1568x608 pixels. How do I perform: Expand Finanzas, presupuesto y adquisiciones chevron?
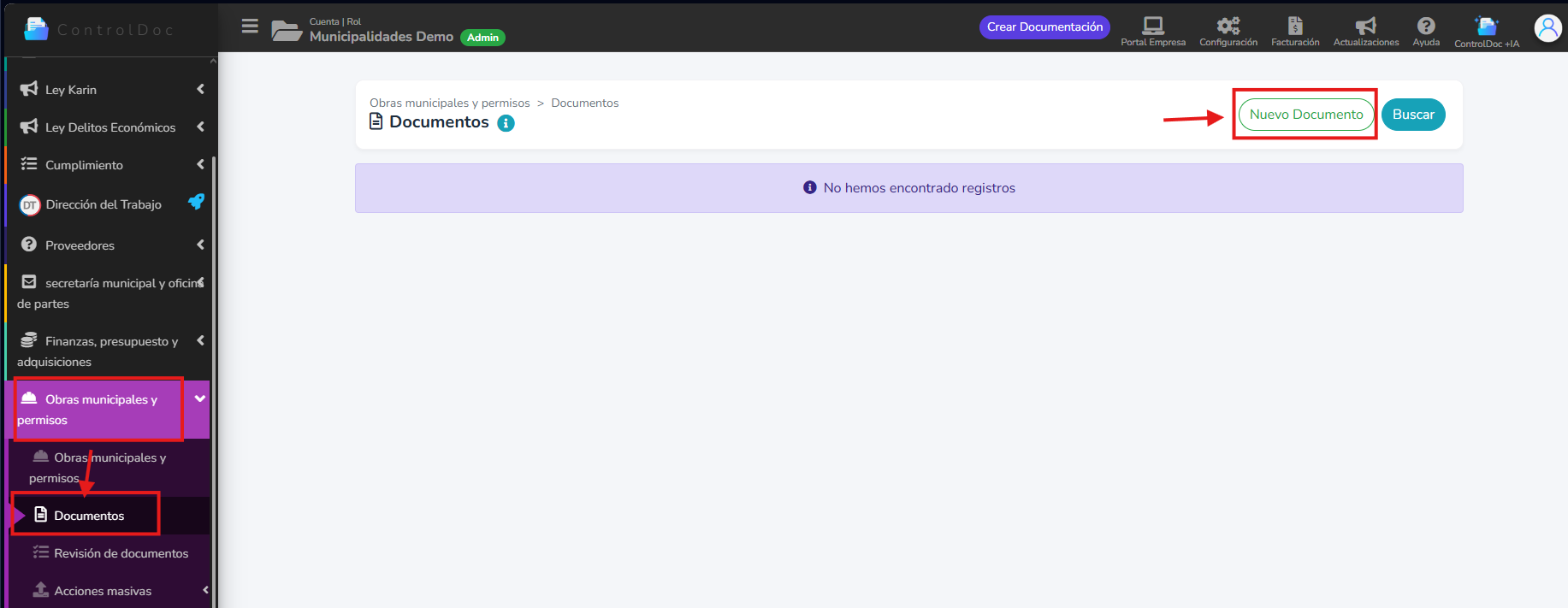point(200,340)
